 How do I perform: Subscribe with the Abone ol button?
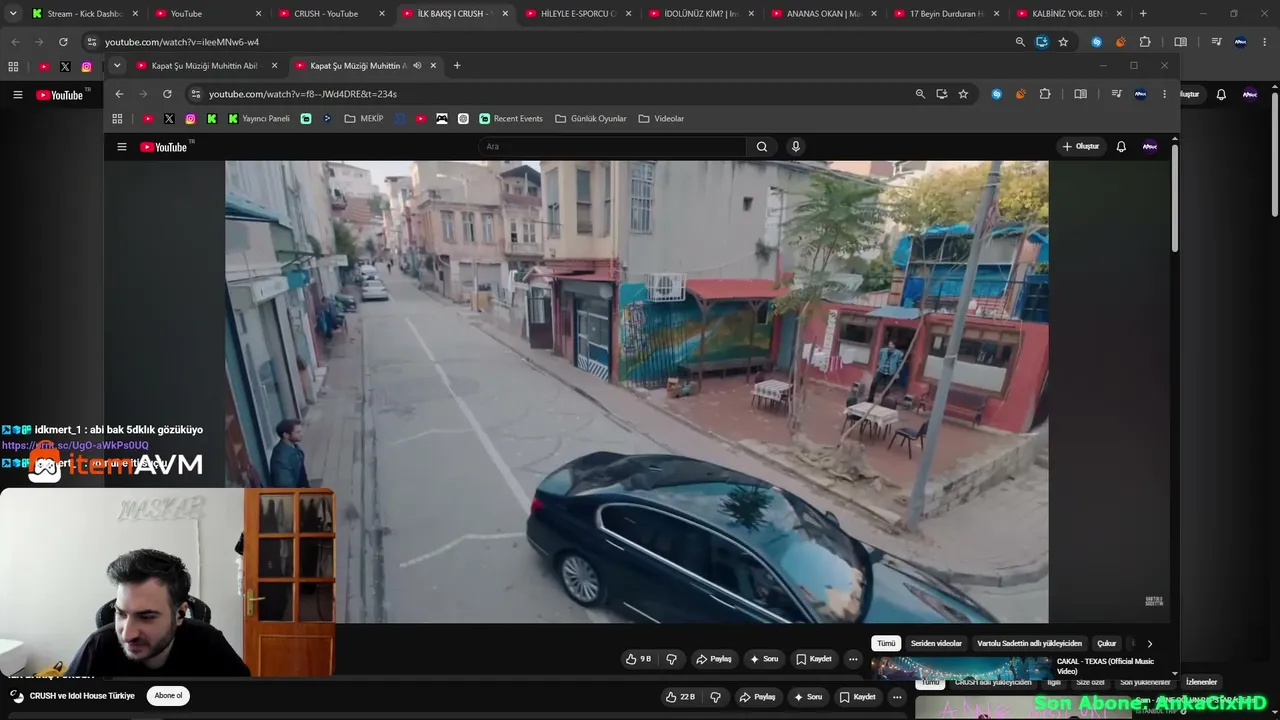tap(168, 696)
